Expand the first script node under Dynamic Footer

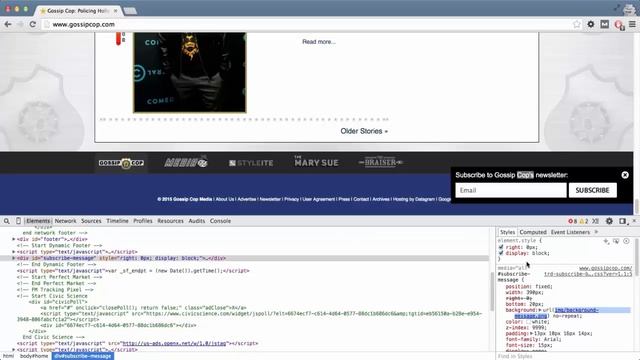pos(13,252)
